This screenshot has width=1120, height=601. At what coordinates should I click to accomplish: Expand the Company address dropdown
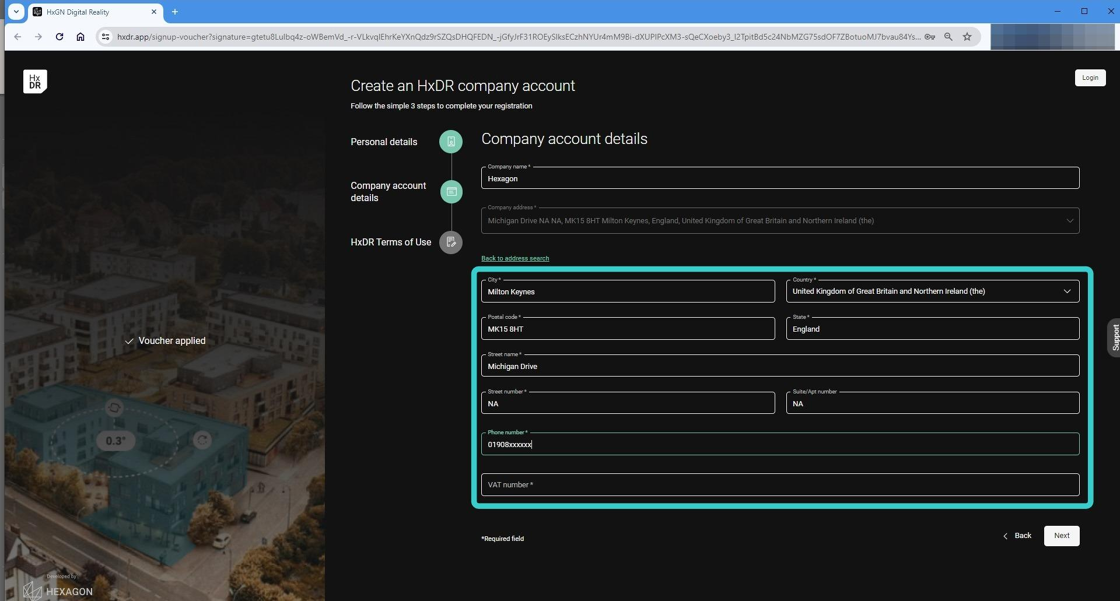pos(1069,221)
